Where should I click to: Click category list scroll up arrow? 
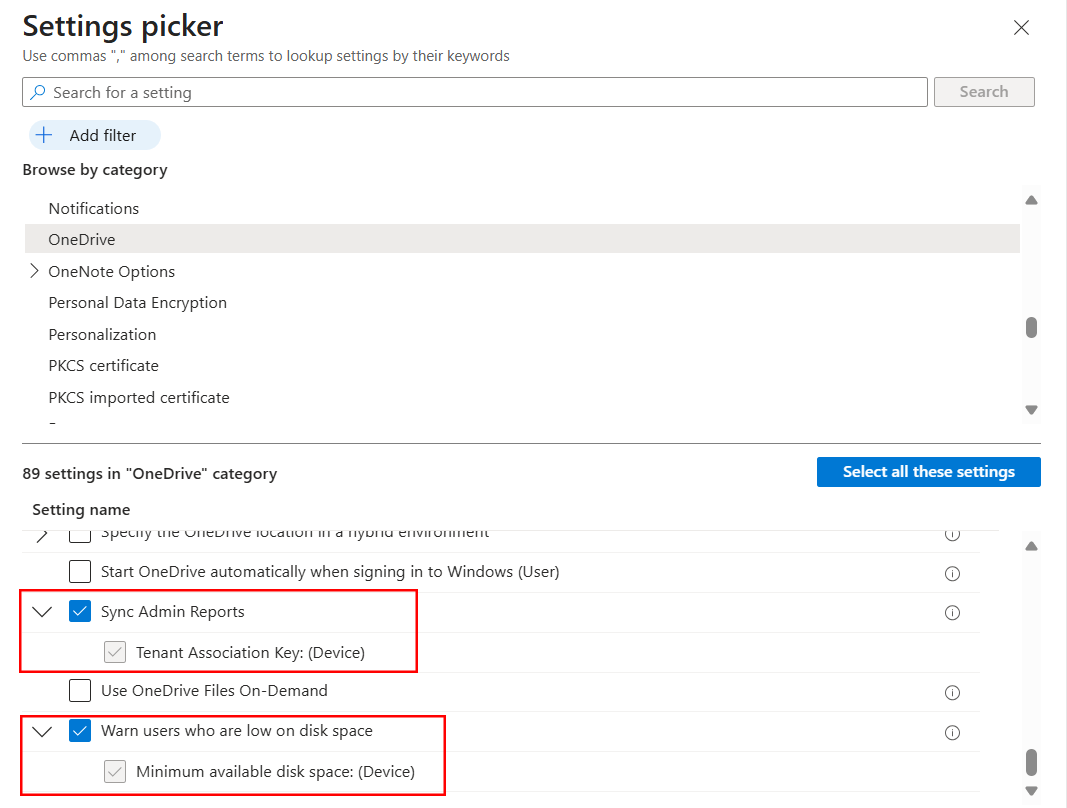(x=1032, y=200)
